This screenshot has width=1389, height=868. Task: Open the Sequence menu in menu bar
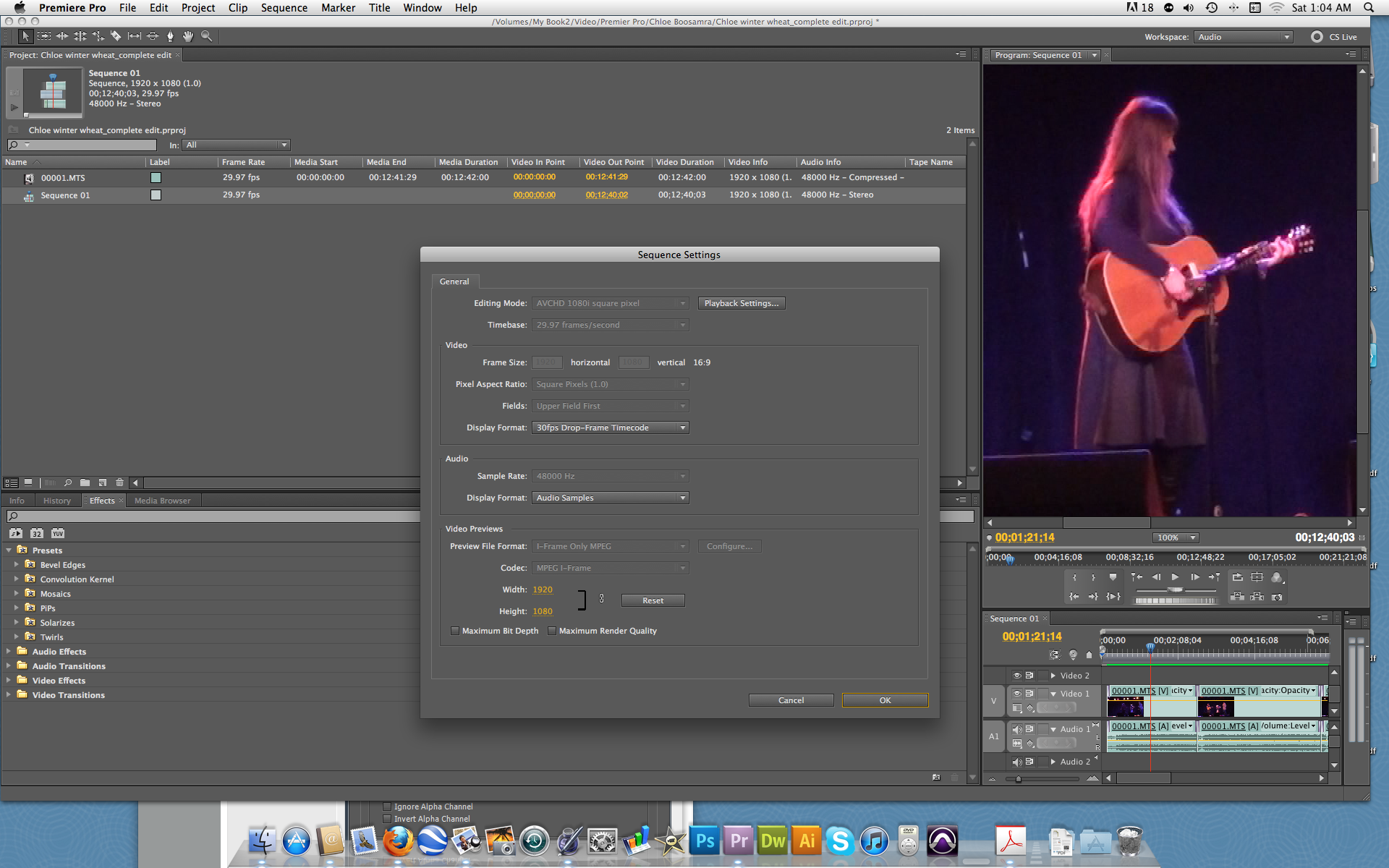pyautogui.click(x=284, y=8)
